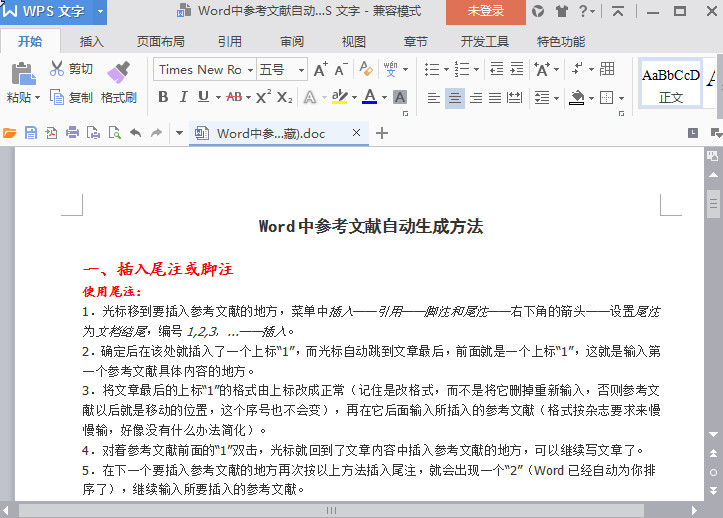This screenshot has height=518, width=723.
Task: Click the character shading A icon
Action: pyautogui.click(x=400, y=97)
